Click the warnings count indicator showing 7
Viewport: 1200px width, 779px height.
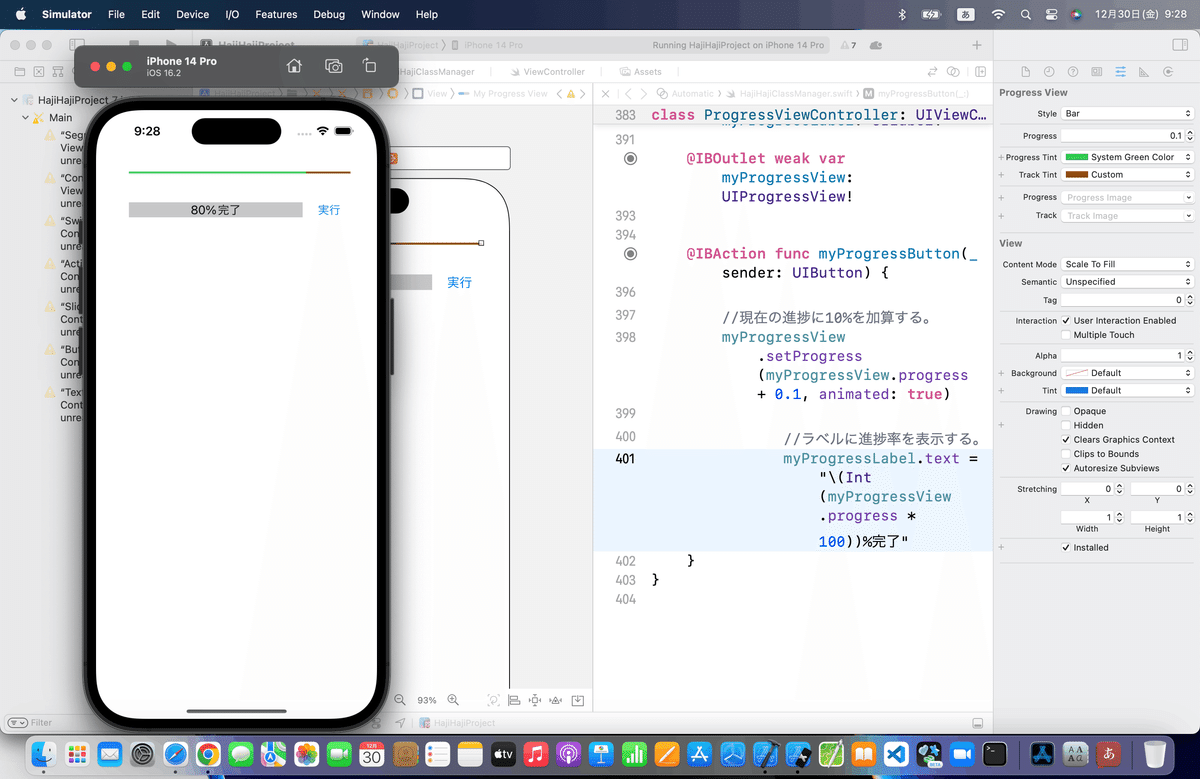coord(847,45)
